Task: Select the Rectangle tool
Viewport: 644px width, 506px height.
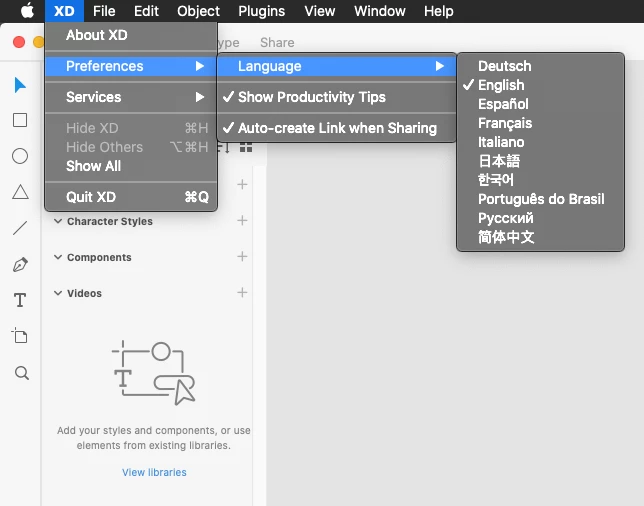Action: click(20, 120)
